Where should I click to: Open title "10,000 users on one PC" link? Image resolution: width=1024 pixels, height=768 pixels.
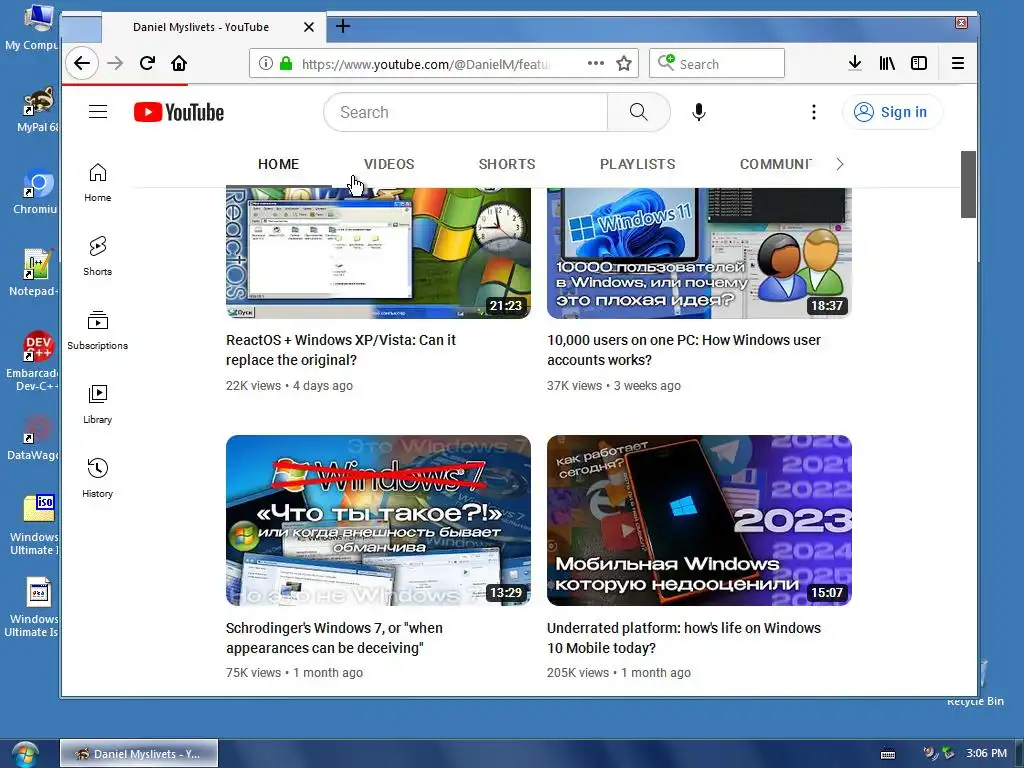tap(684, 350)
